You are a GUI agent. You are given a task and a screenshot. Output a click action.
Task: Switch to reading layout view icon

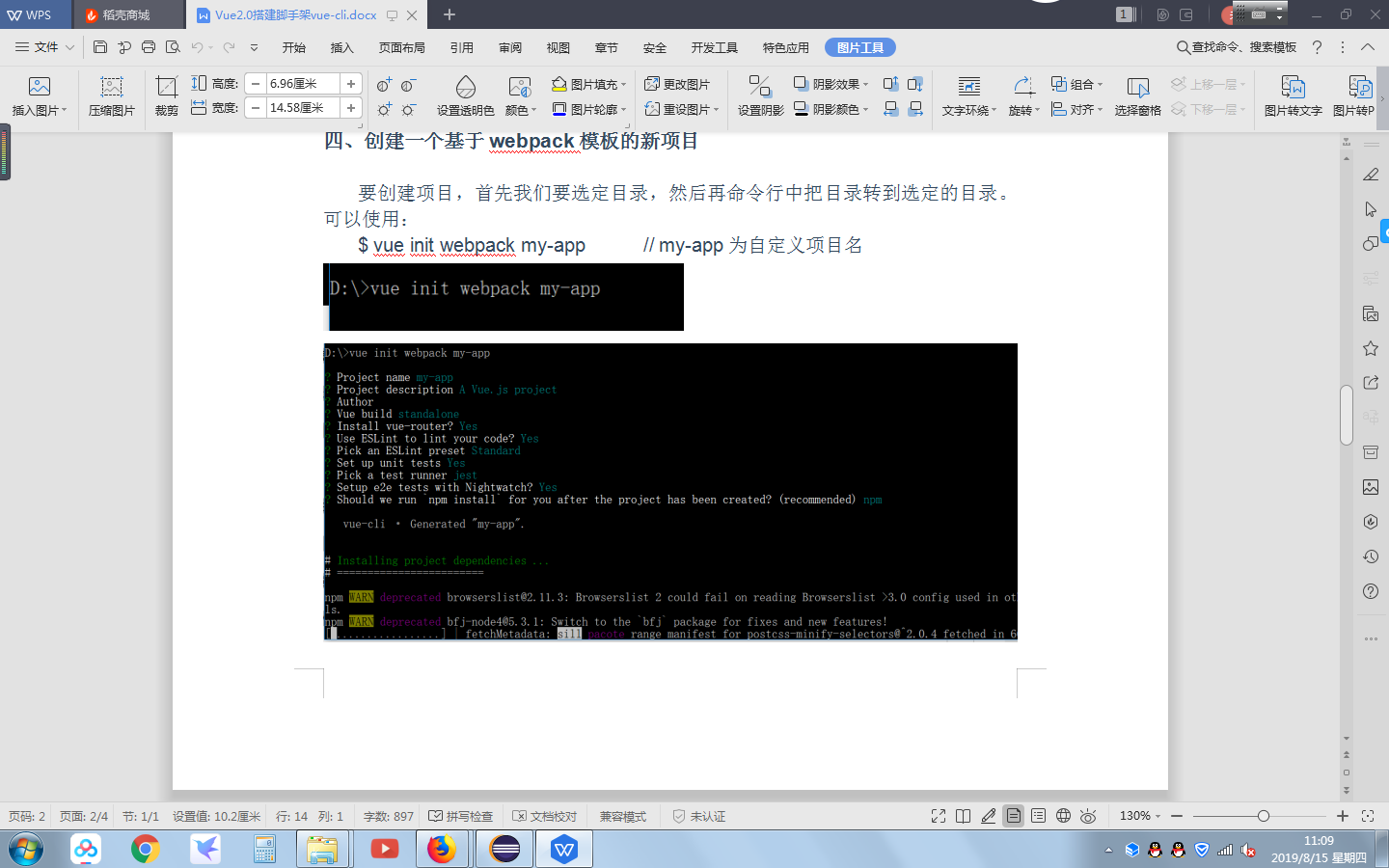[963, 816]
